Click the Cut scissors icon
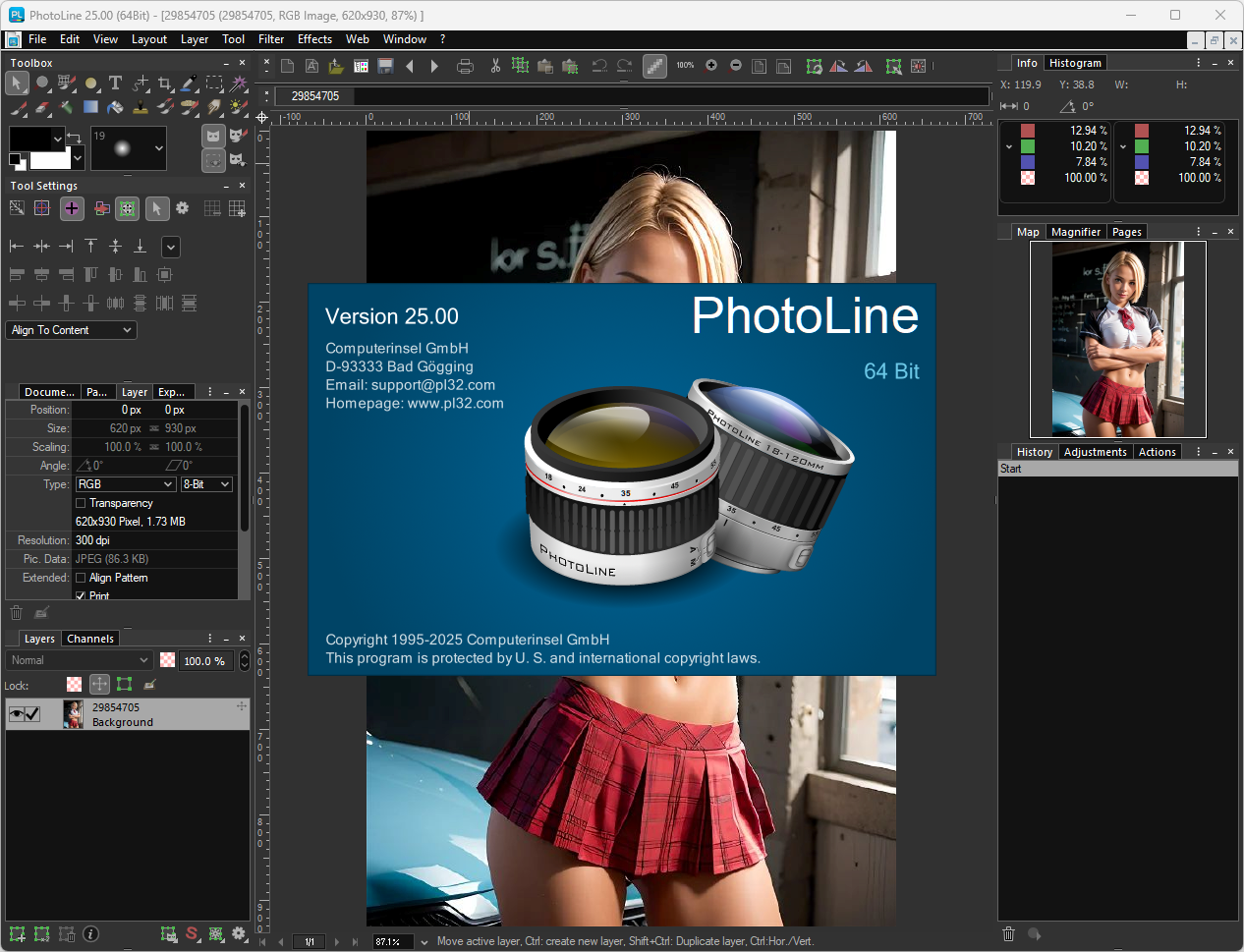 tap(495, 66)
